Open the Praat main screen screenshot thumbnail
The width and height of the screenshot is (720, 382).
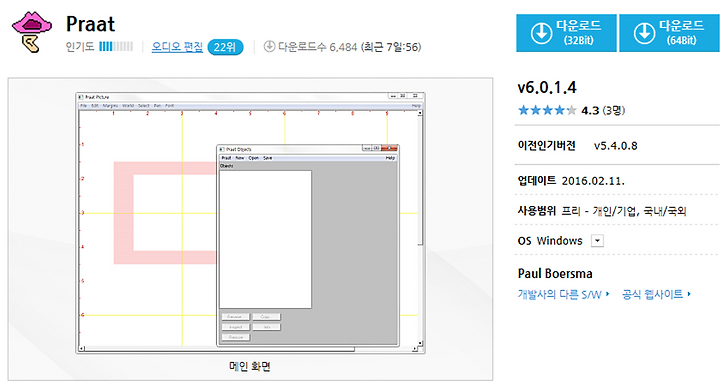click(x=250, y=223)
